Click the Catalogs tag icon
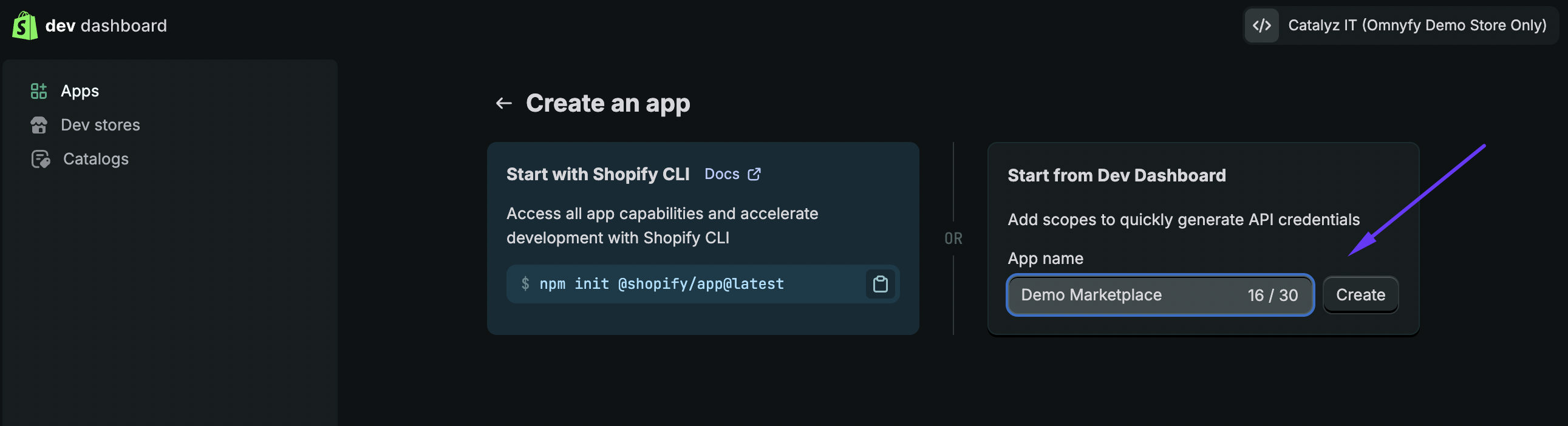The image size is (1568, 426). (x=40, y=160)
